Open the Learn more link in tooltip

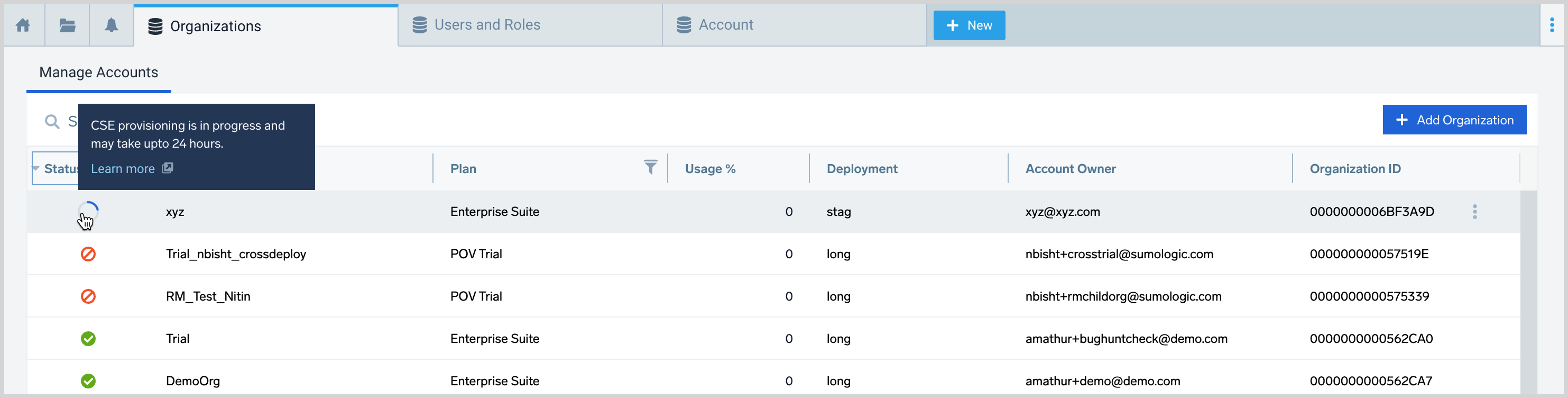(123, 169)
